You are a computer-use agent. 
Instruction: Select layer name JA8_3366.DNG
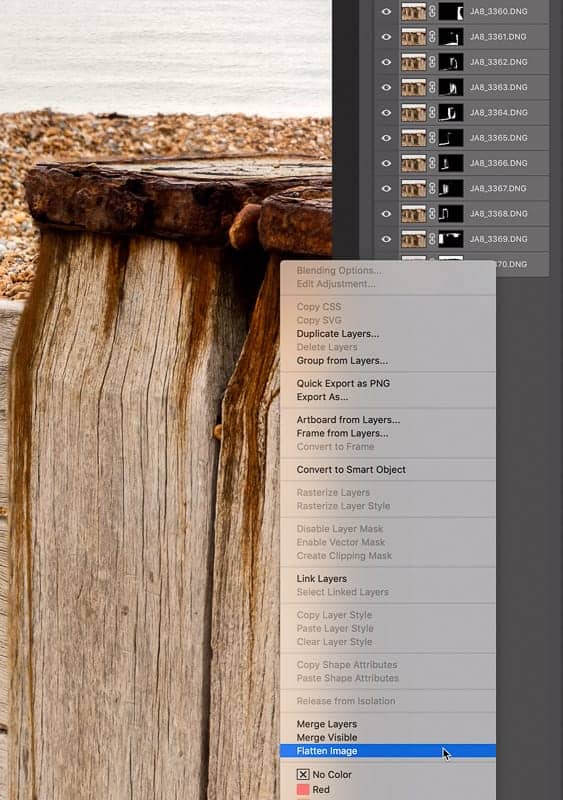point(499,163)
